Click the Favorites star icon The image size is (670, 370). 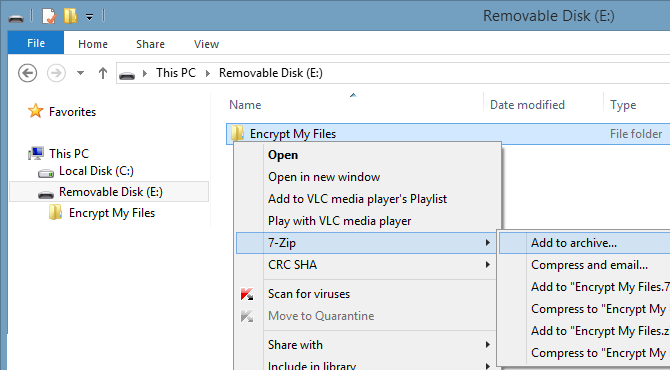[35, 111]
